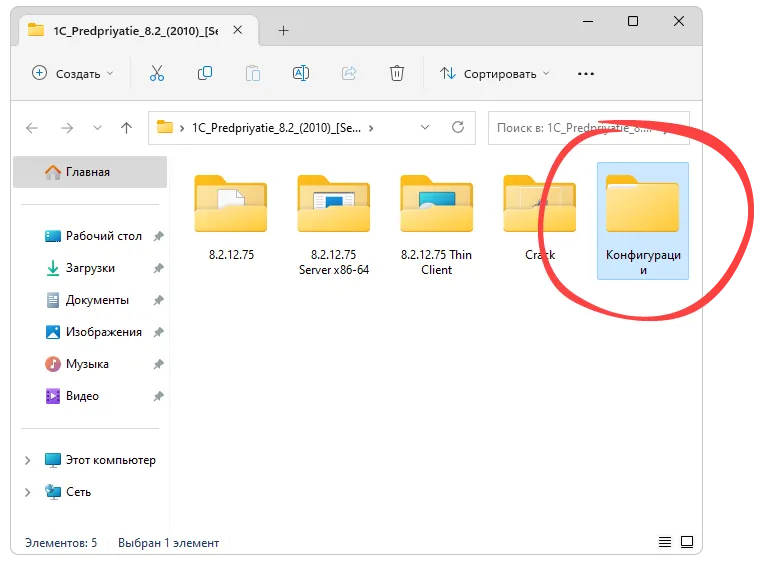Image resolution: width=774 pixels, height=564 pixels.
Task: Expand Этот компьютер tree node
Action: click(x=28, y=460)
